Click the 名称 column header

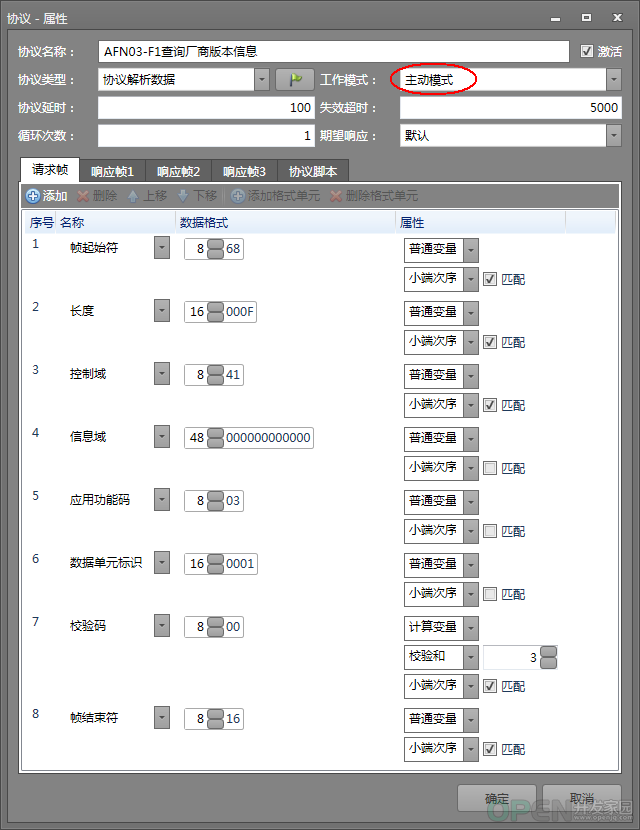tap(116, 223)
